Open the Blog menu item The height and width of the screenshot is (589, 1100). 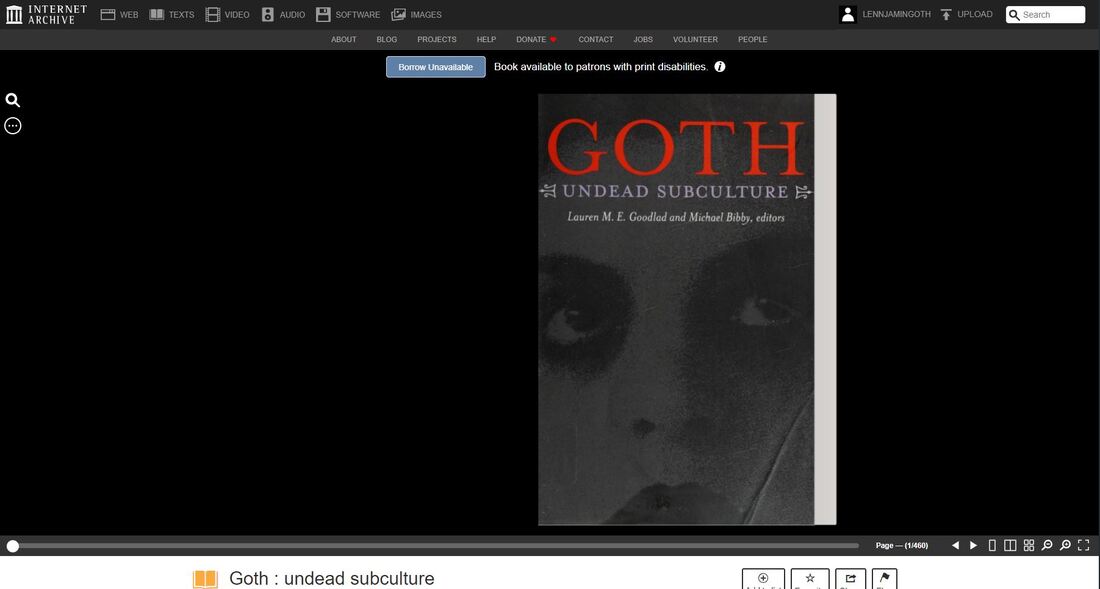tap(387, 39)
